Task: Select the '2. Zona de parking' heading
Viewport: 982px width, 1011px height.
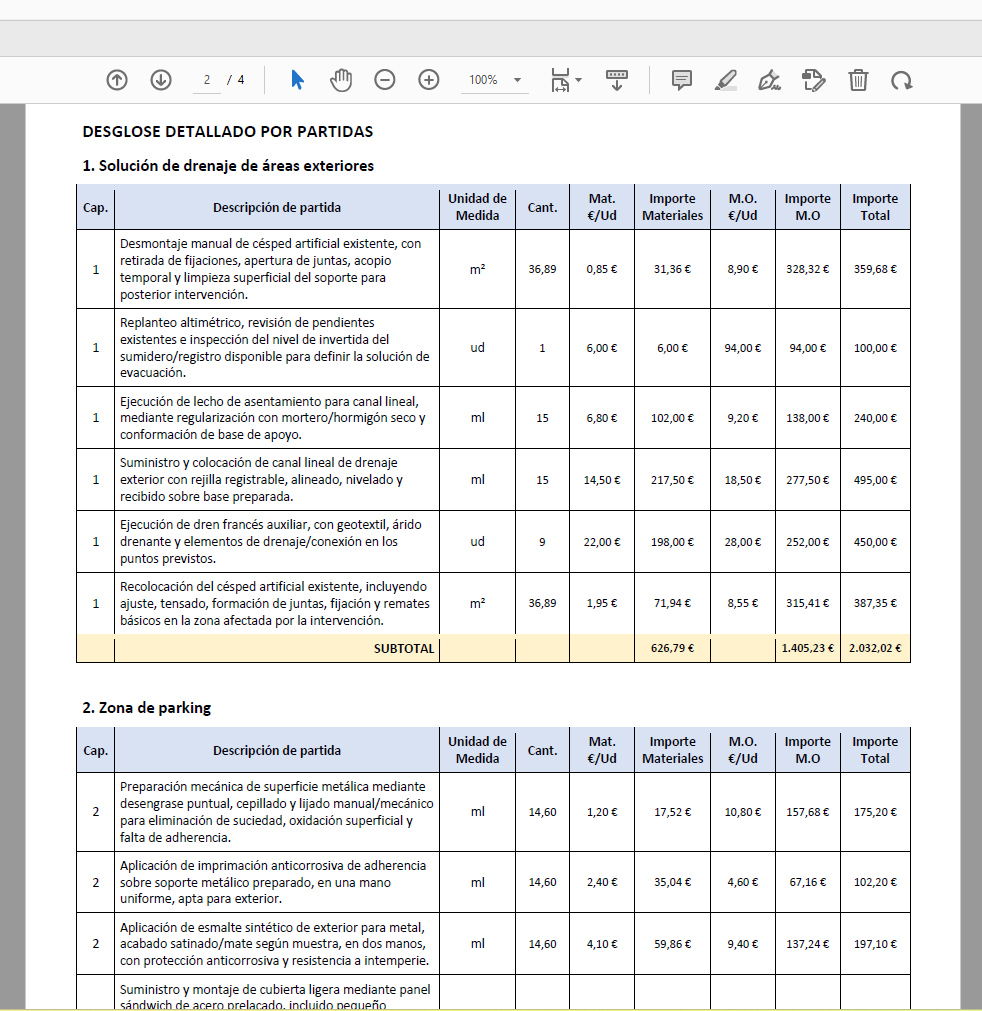Action: click(146, 708)
